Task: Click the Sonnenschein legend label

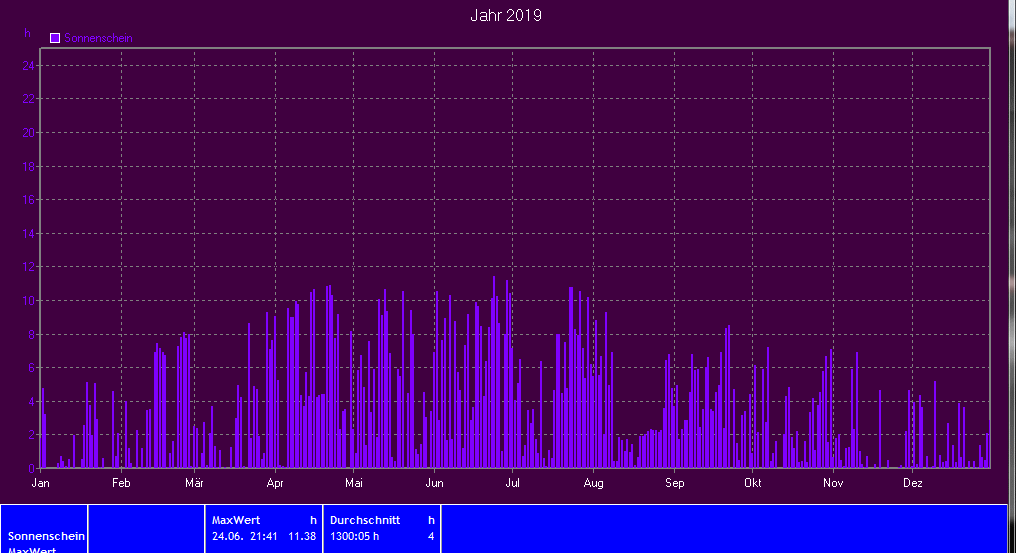Action: [x=98, y=38]
